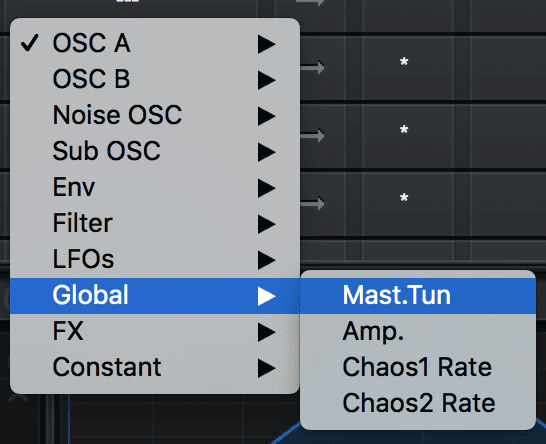Open the Noise OSC submenu
Screen dimensions: 546x444
click(x=155, y=116)
